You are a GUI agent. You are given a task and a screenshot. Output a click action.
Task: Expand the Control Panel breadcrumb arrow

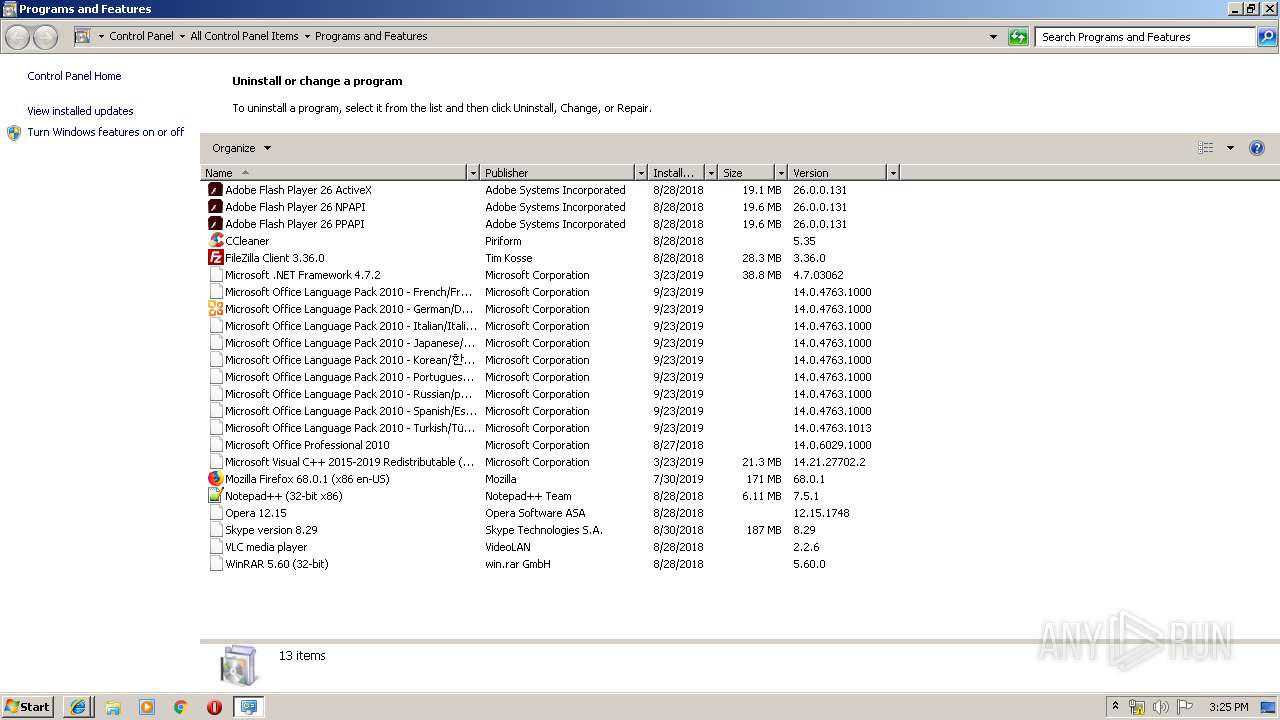pyautogui.click(x=182, y=36)
